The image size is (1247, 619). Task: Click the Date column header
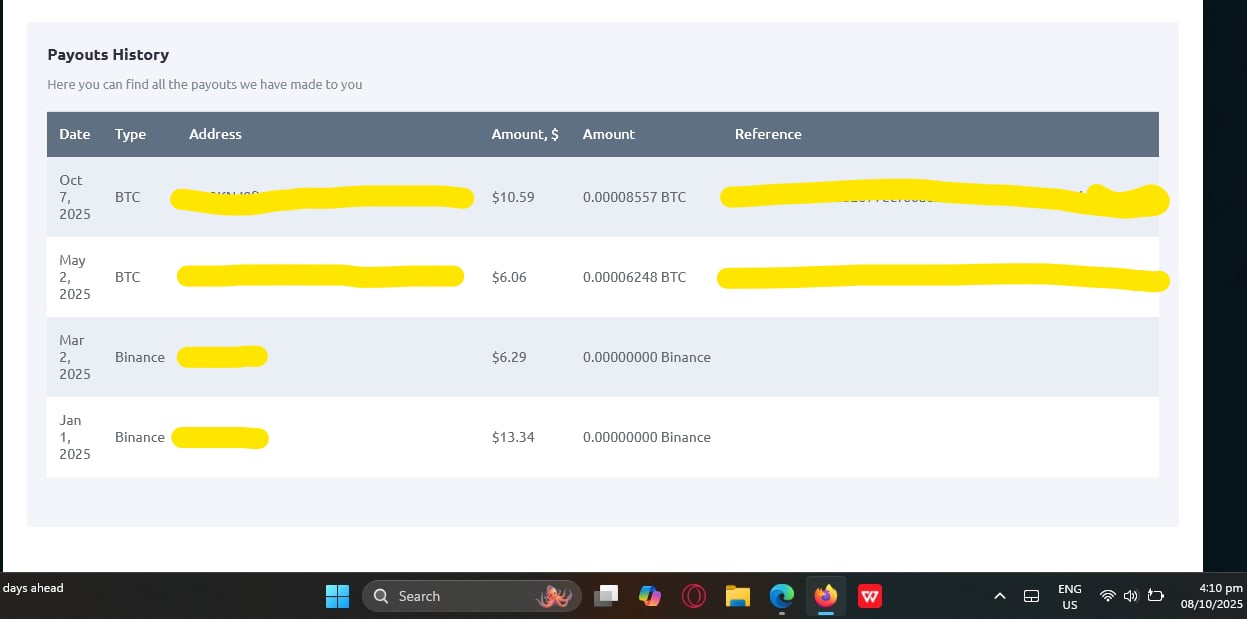(x=74, y=134)
